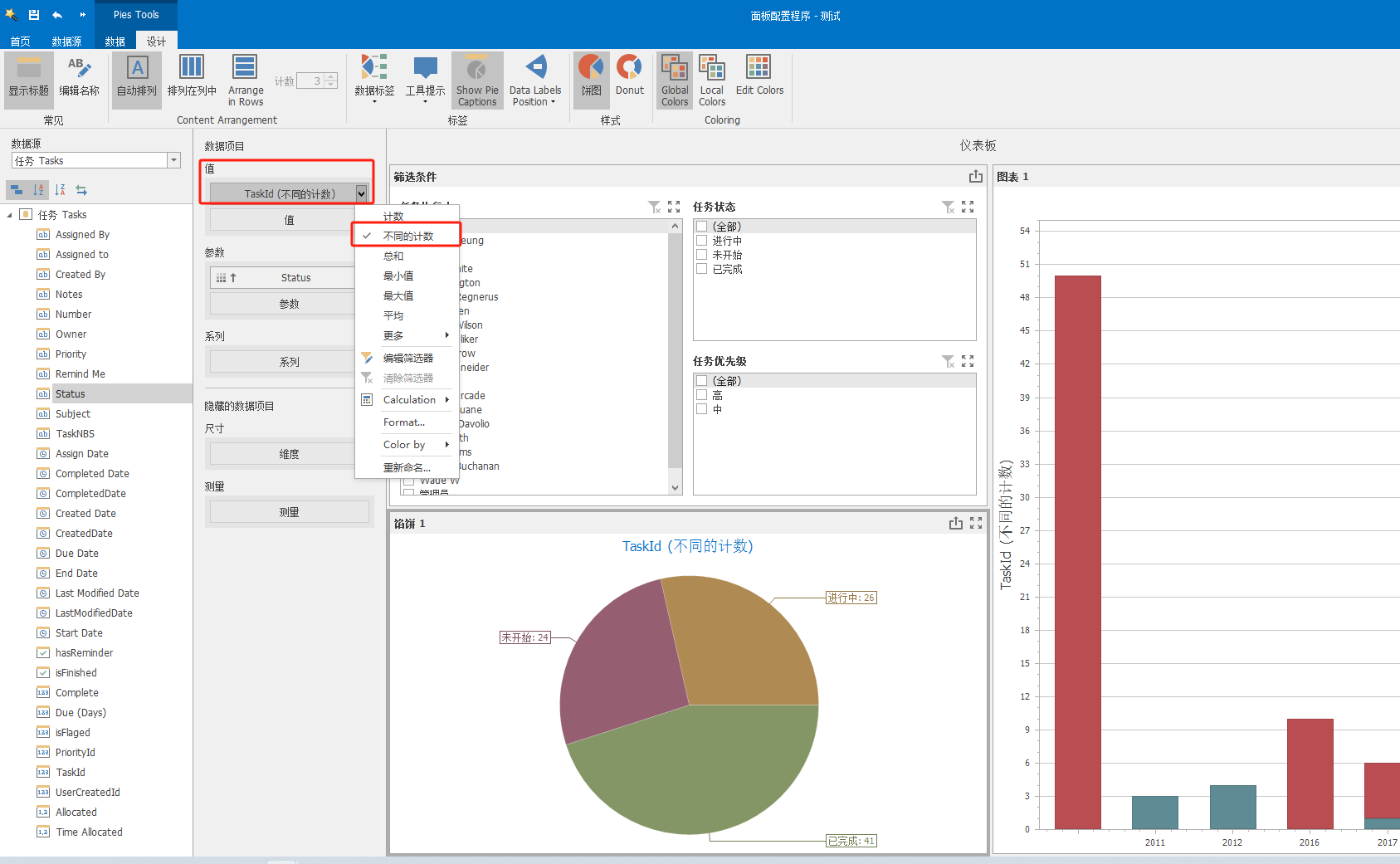Screen dimensions: 1400x864
Task: Open Data Labels Position menu
Action: point(535,79)
